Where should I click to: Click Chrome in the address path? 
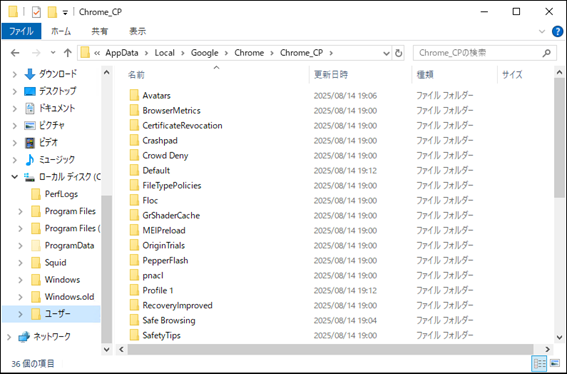click(249, 53)
